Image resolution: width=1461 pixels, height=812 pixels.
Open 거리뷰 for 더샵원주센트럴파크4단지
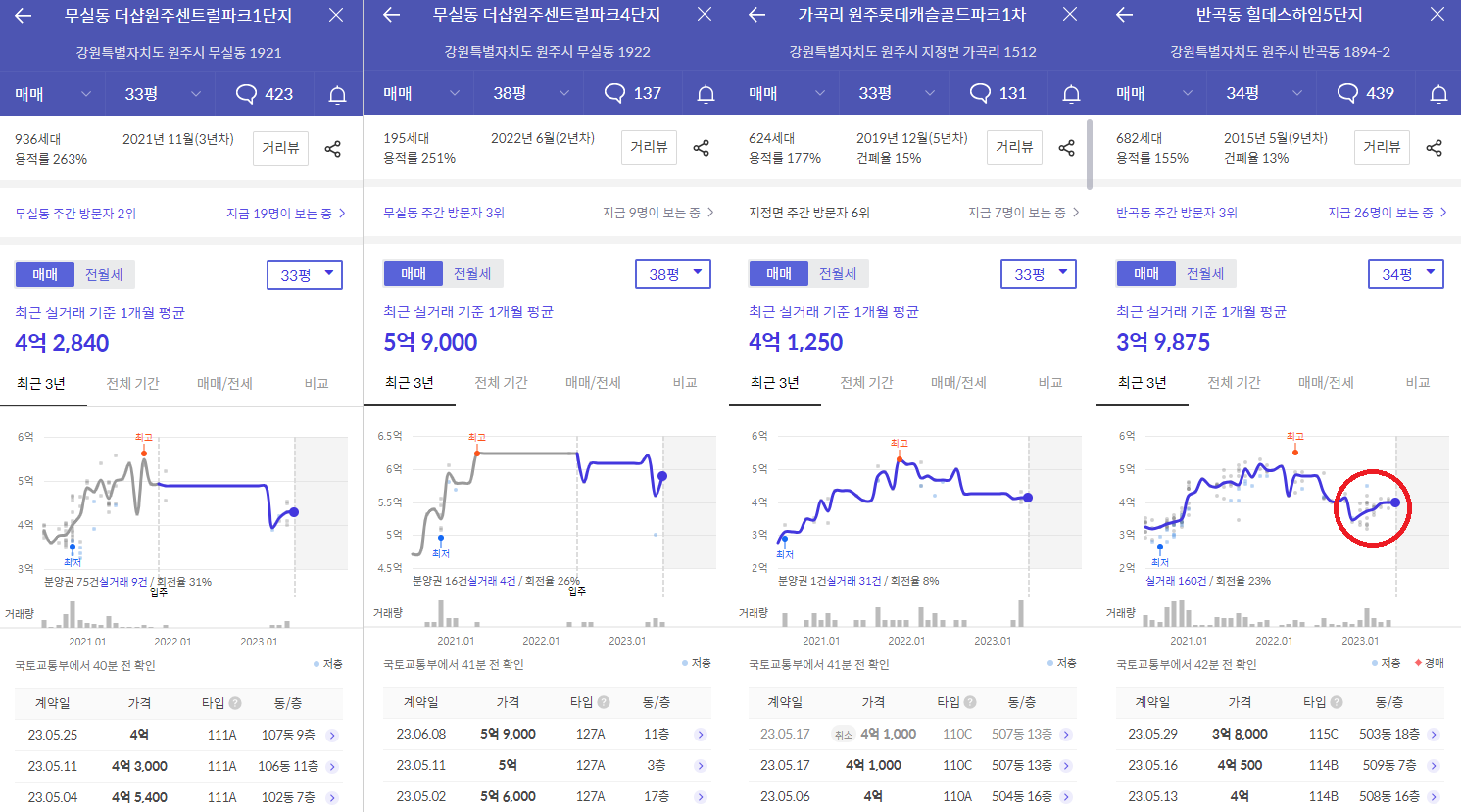click(x=649, y=147)
